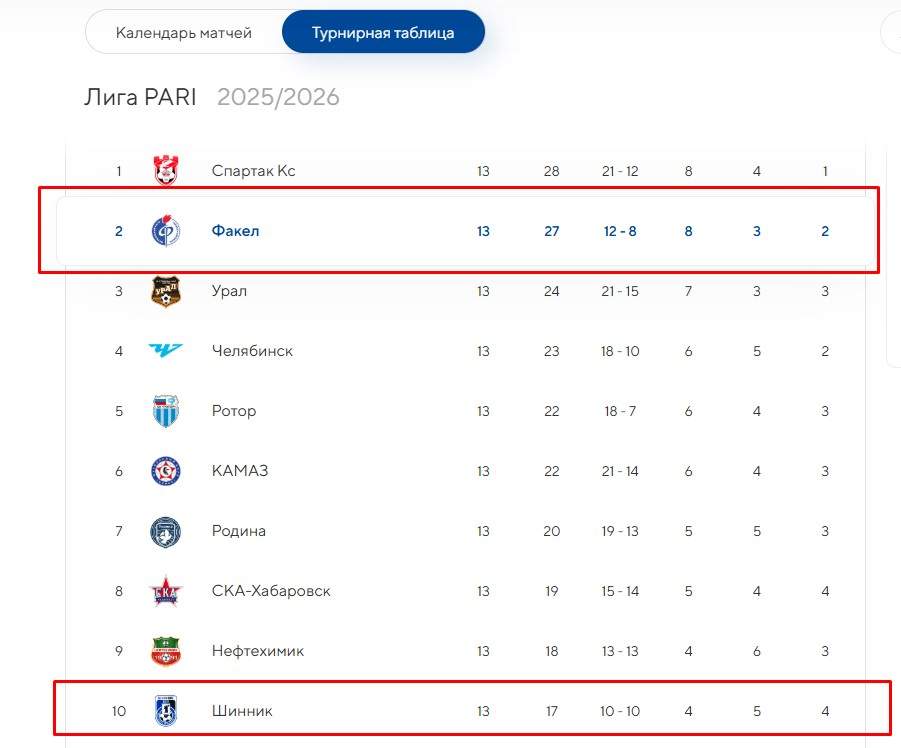Image resolution: width=901 pixels, height=748 pixels.
Task: Select the Турнирная таблица tab
Action: [383, 33]
